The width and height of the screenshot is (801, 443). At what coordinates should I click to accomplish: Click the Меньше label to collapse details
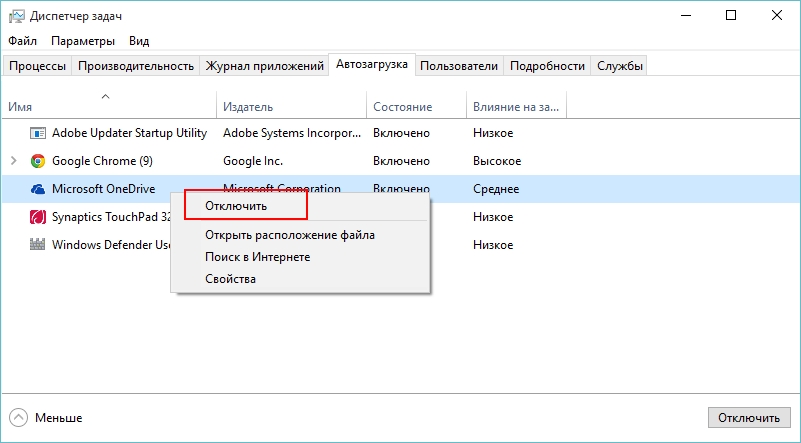[58, 418]
